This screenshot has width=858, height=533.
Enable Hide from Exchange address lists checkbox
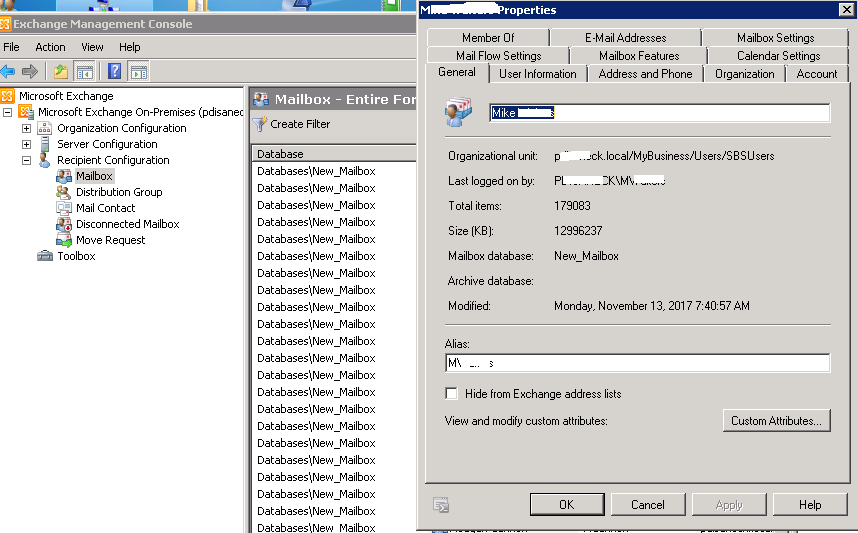451,393
